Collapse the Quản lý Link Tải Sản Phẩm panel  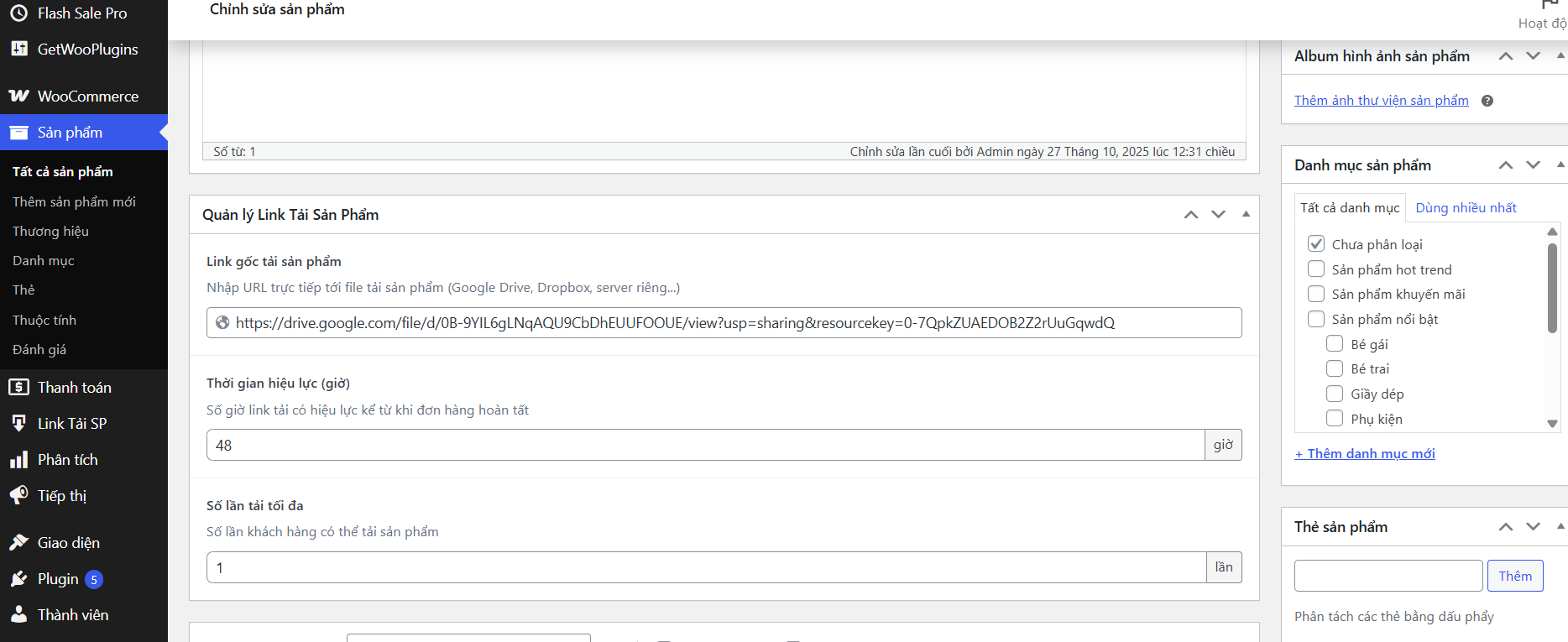point(1246,215)
